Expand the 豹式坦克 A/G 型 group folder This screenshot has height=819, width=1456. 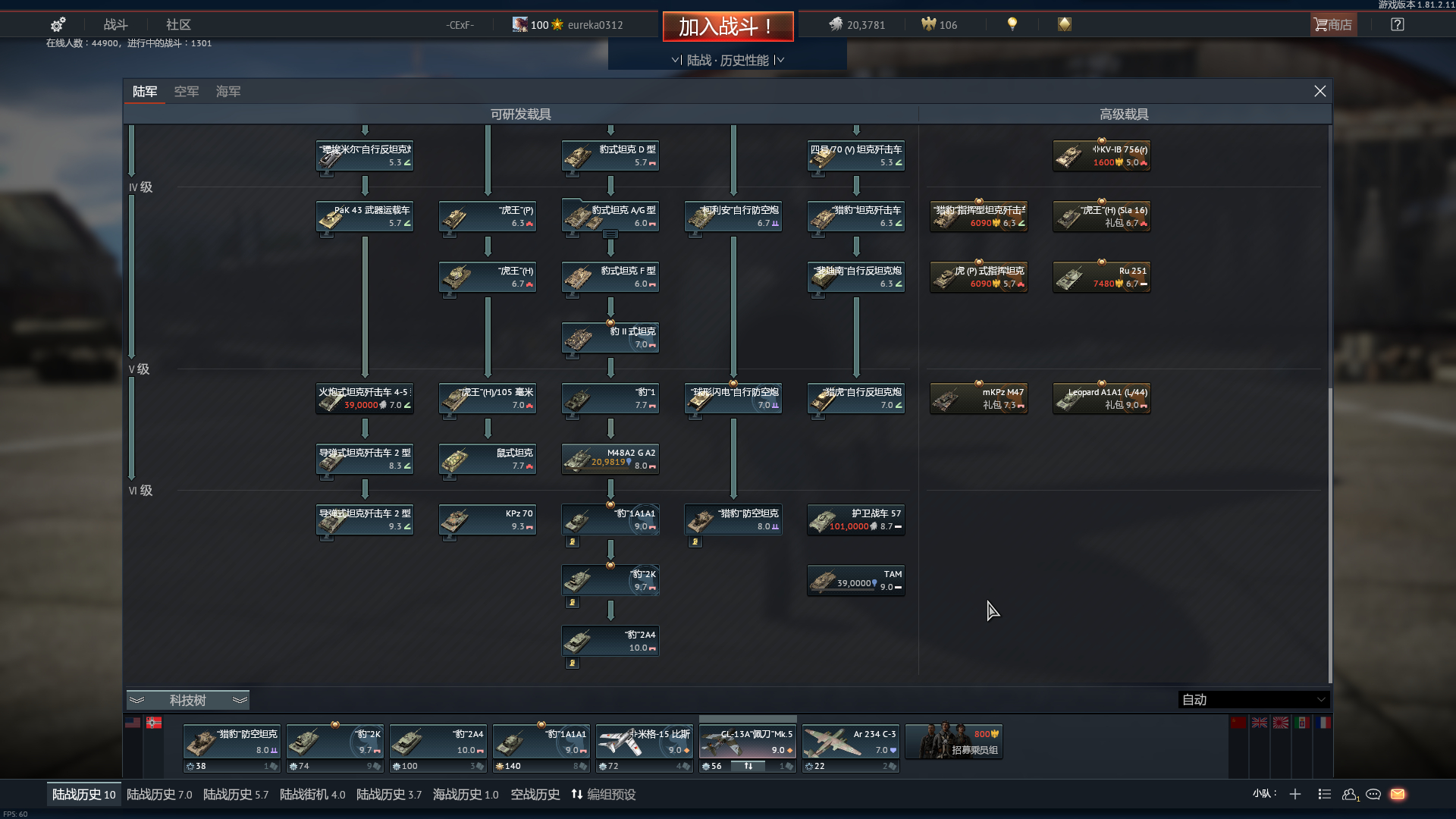point(610,234)
